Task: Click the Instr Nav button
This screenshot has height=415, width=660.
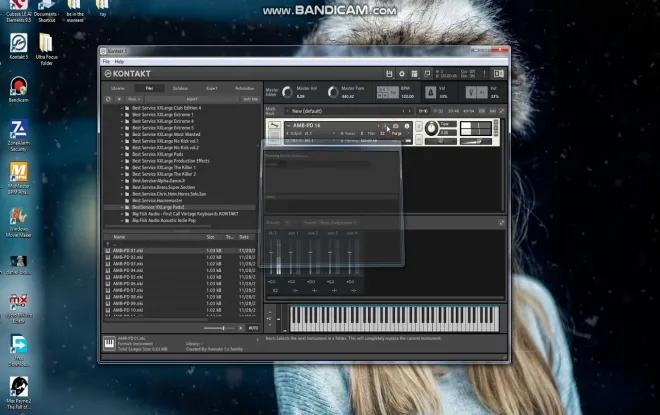Action: coord(250,99)
